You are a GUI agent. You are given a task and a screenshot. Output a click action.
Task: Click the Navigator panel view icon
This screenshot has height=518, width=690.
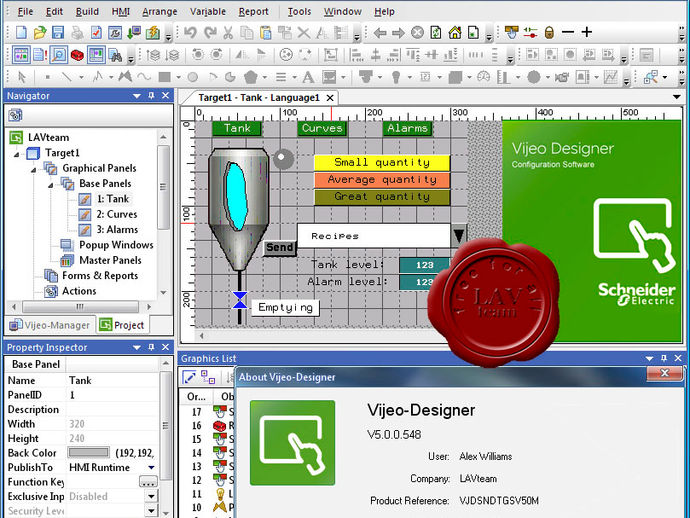click(x=15, y=115)
